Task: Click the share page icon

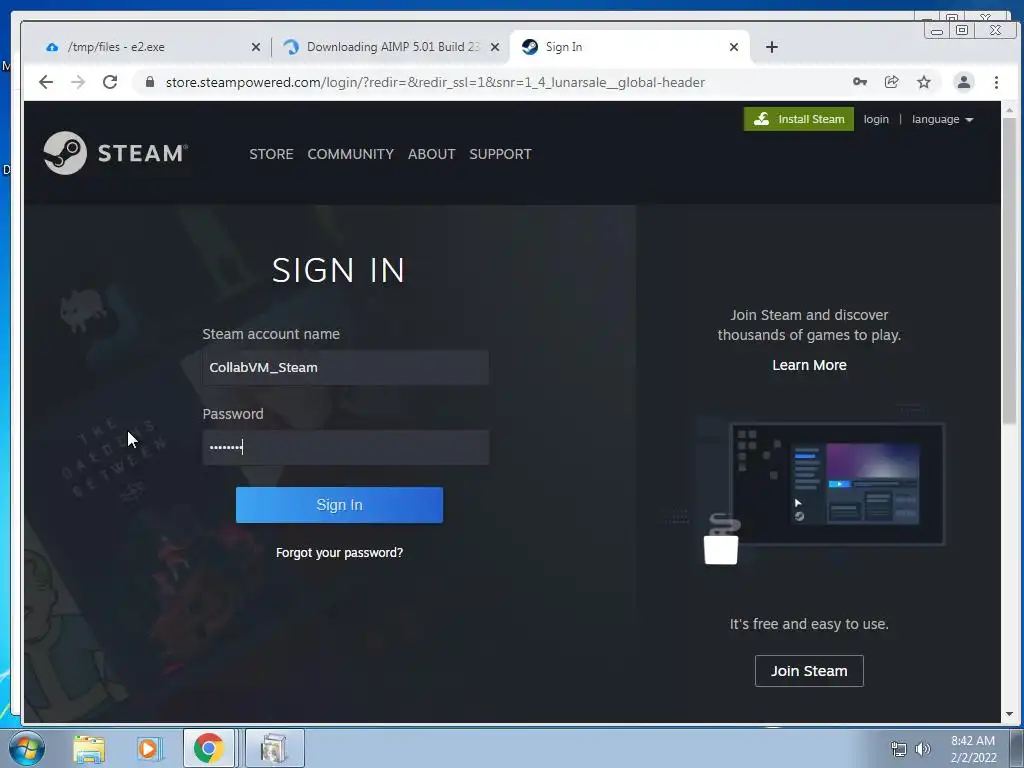Action: click(891, 82)
